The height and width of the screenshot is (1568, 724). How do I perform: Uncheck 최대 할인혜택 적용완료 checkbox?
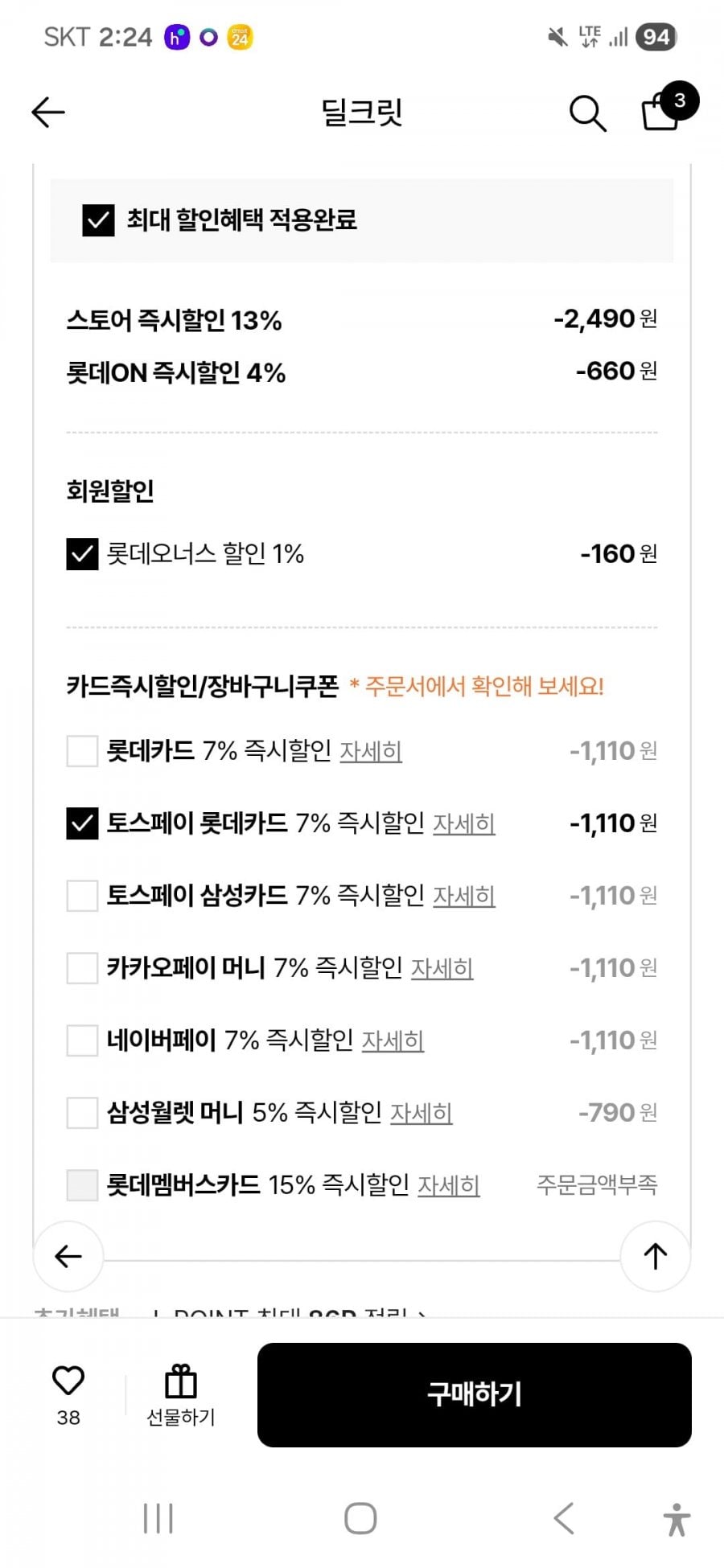[x=98, y=220]
